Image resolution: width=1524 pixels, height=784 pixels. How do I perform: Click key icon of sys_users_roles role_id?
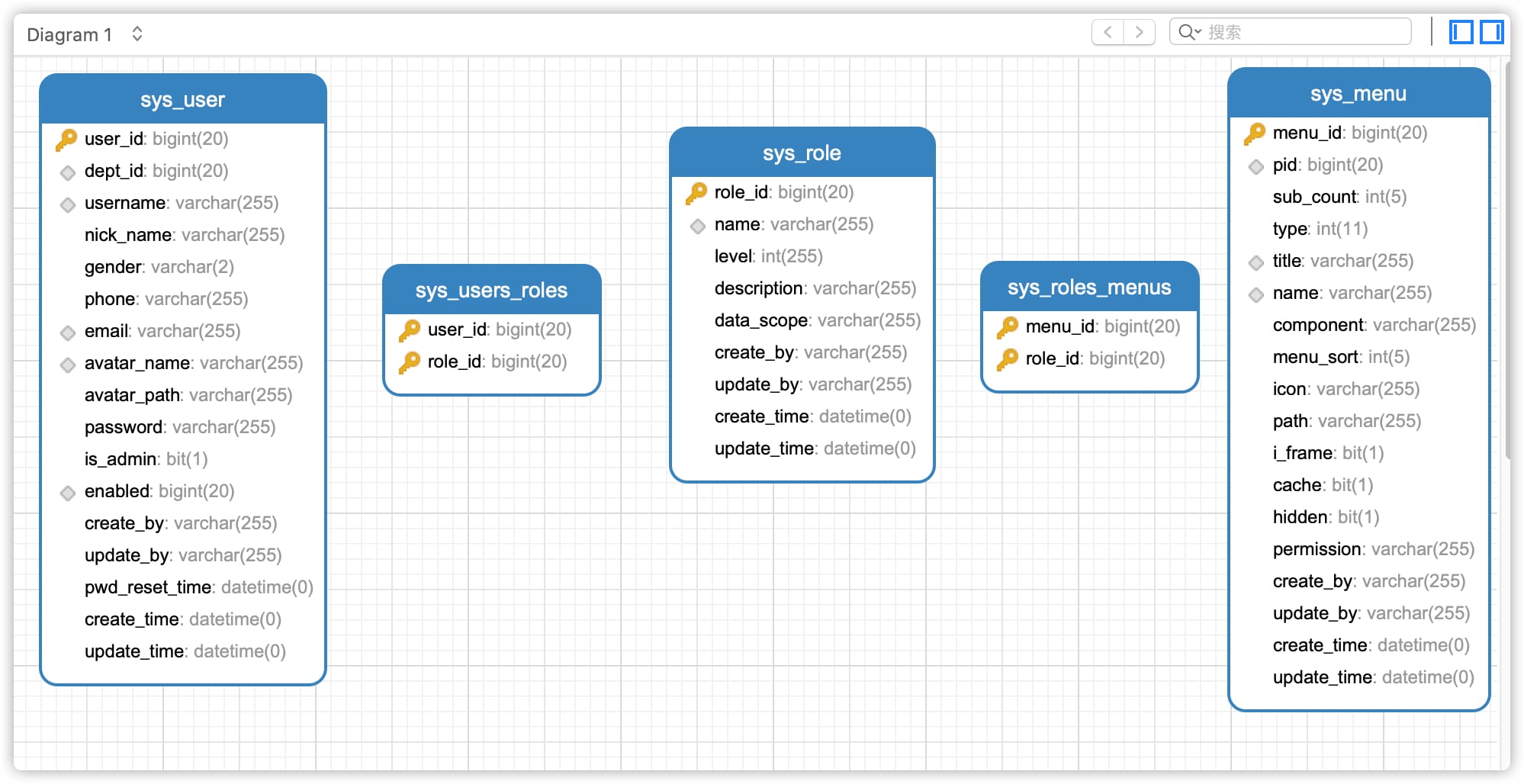[x=410, y=361]
